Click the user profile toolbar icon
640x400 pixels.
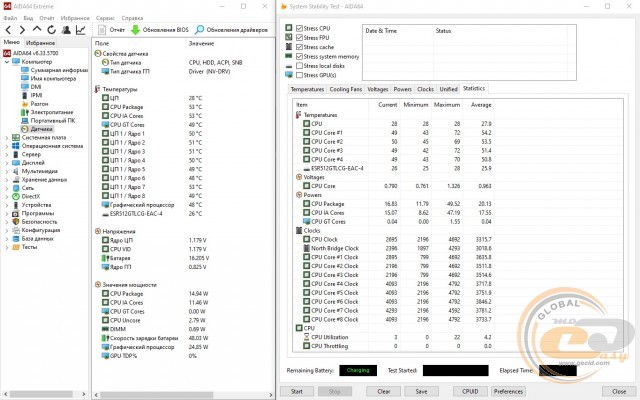coord(66,30)
